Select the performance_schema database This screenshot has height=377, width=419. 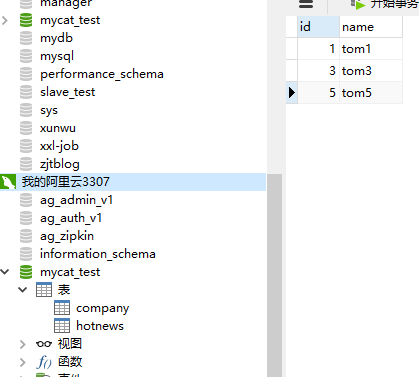(102, 74)
